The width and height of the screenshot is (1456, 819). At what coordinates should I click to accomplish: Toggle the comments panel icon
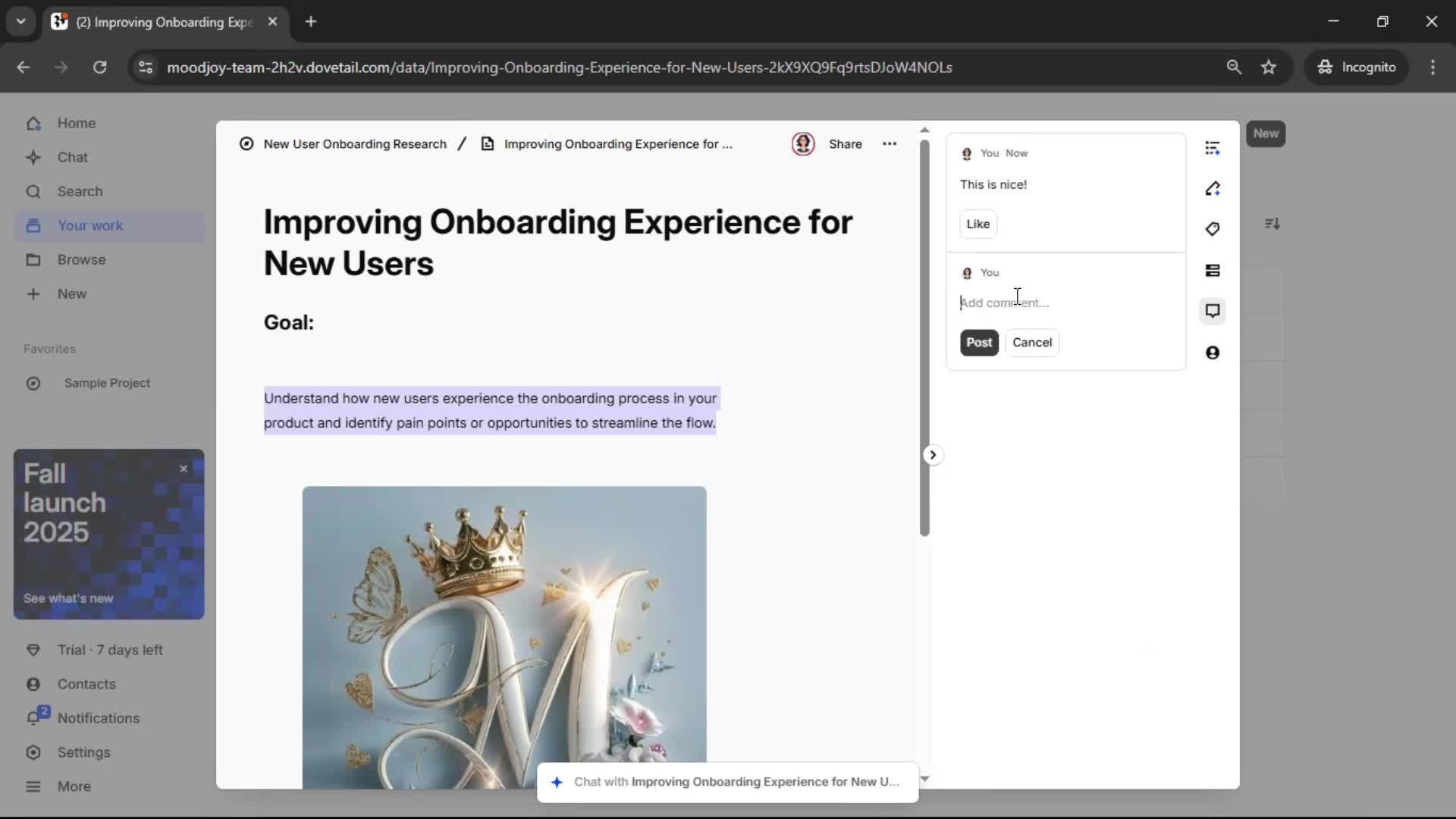point(1212,311)
